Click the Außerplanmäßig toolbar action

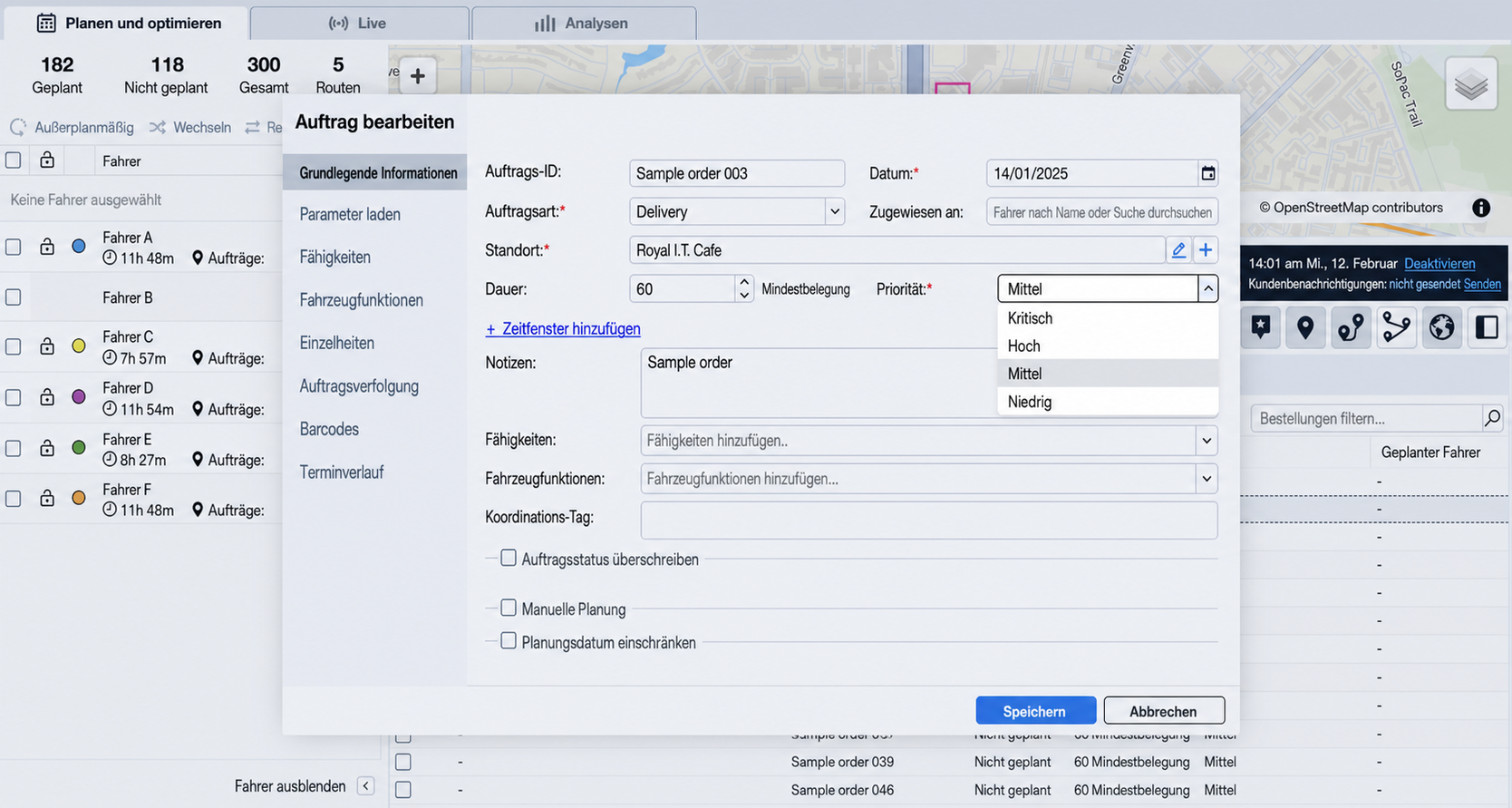(x=73, y=128)
